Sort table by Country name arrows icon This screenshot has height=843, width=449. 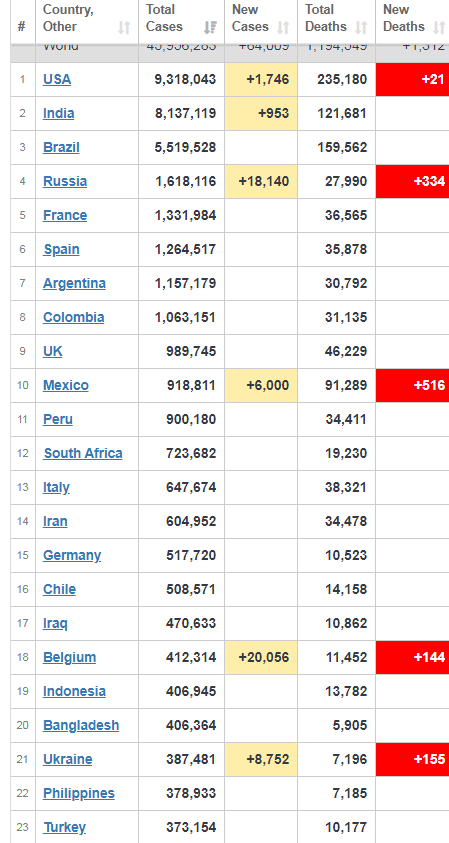124,27
